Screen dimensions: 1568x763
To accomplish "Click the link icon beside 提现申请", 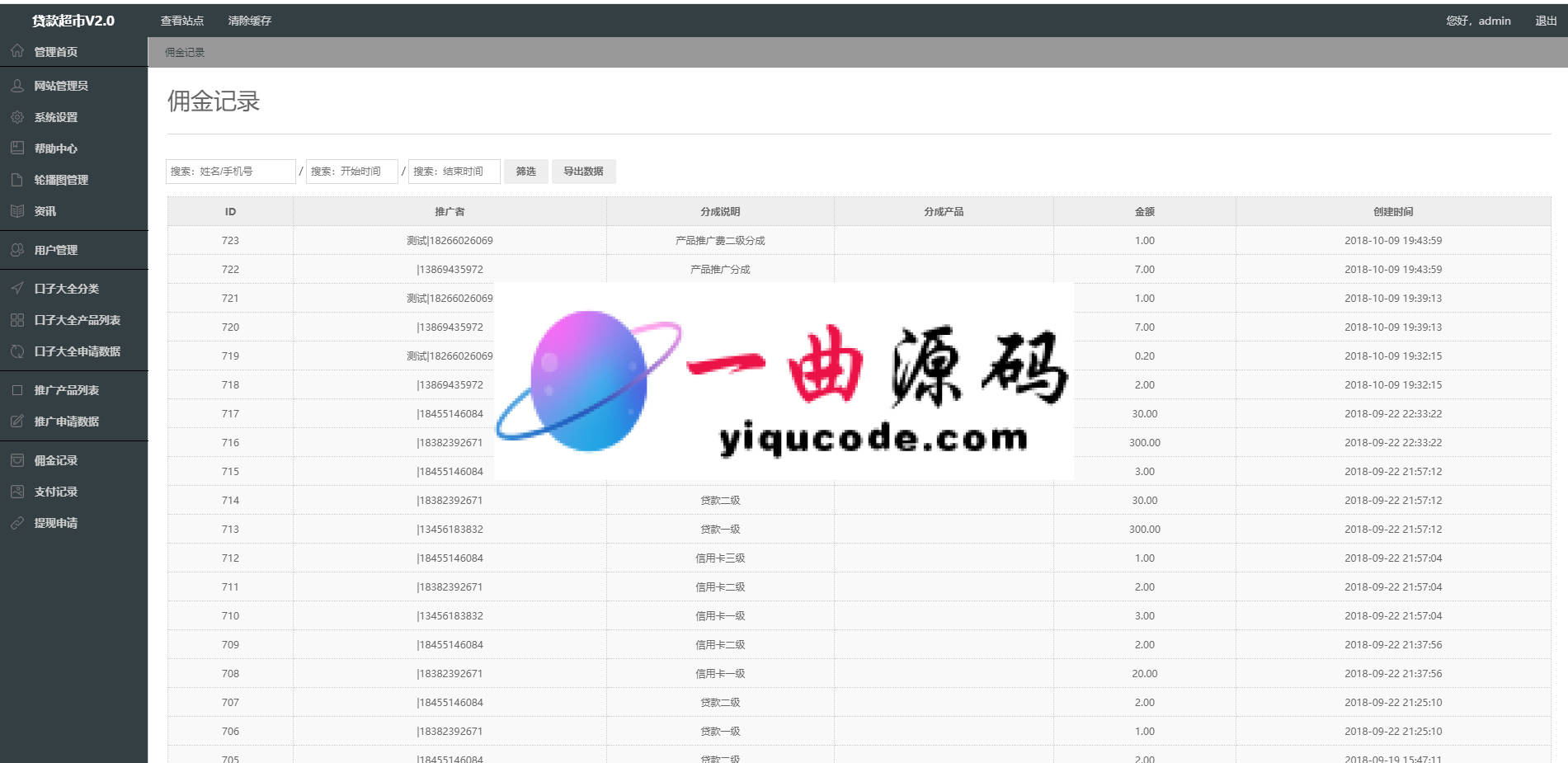I will tap(17, 522).
